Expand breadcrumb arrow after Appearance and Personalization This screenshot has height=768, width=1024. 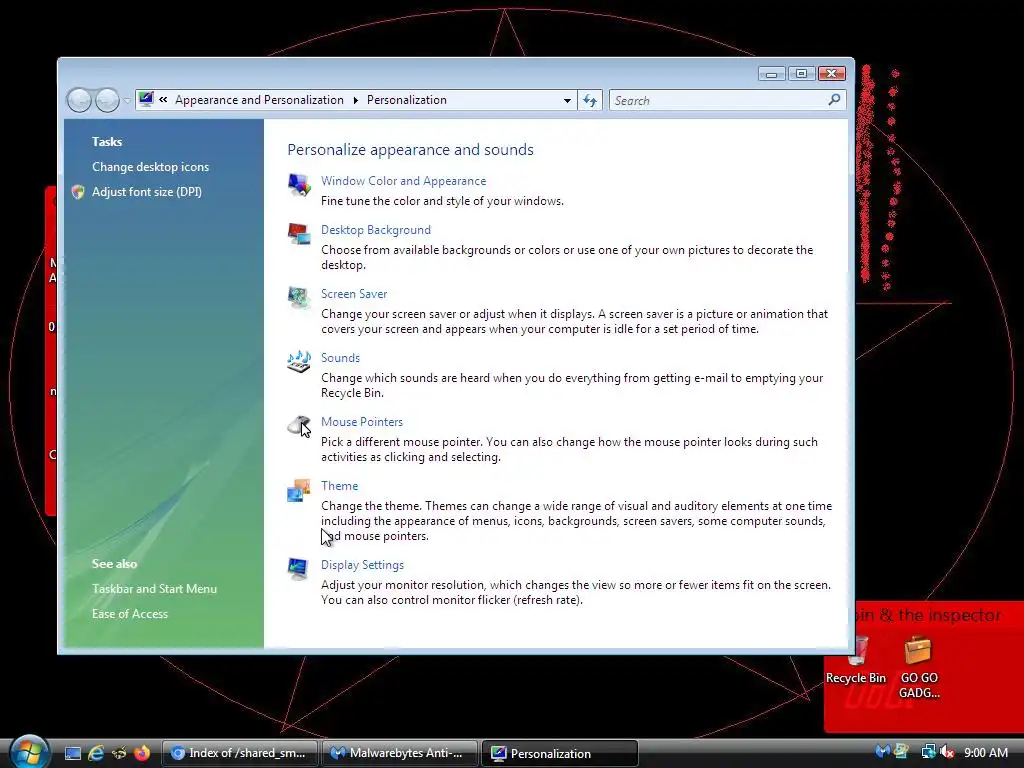(355, 100)
